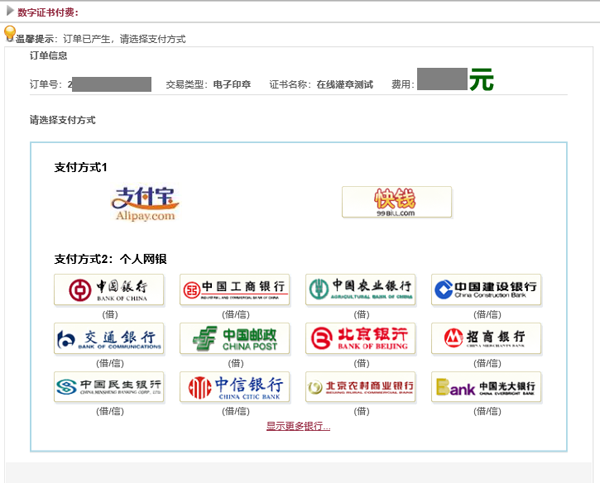Click the lightbulb tip icon

pos(10,33)
